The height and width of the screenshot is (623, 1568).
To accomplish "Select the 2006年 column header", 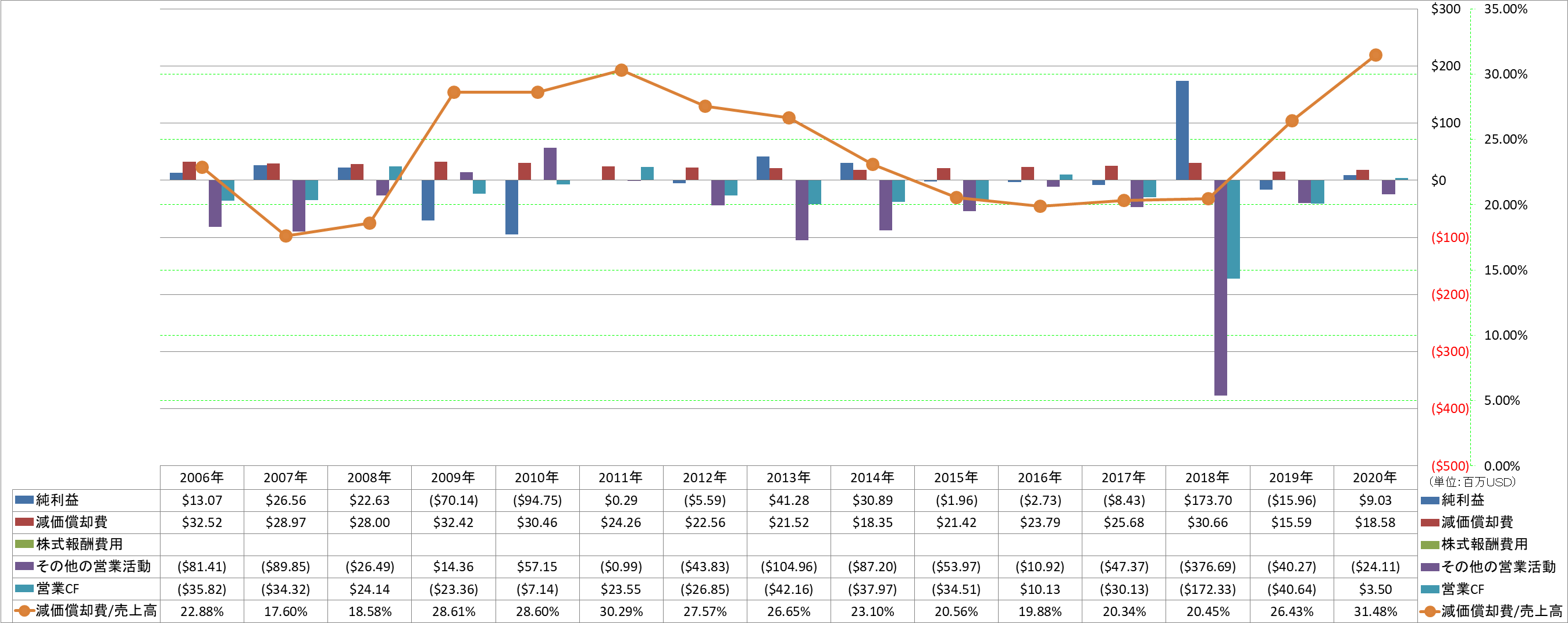I will [x=201, y=478].
